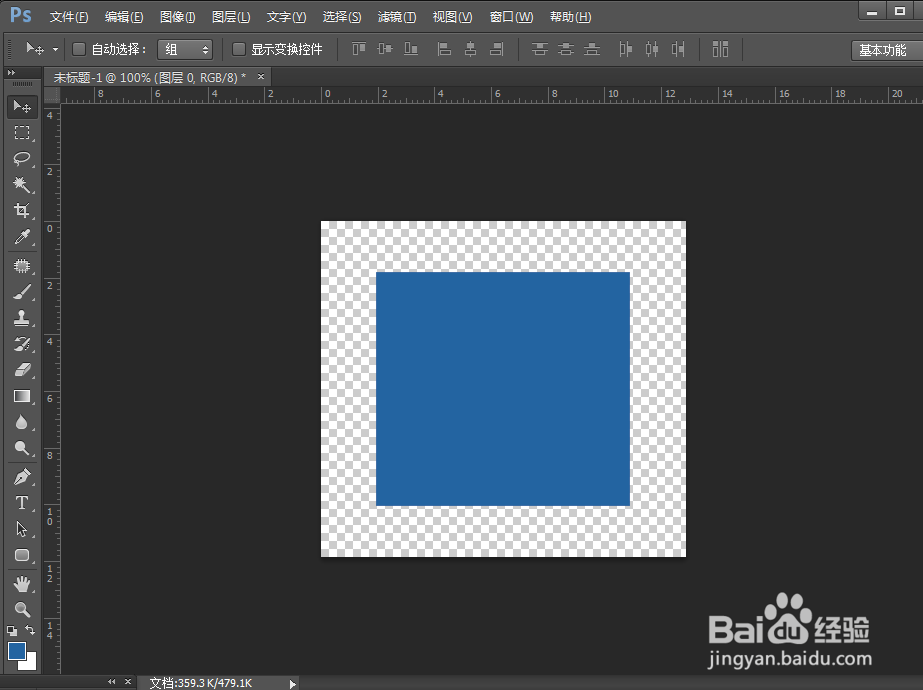The image size is (923, 690).
Task: Click Align Right Edges in options bar
Action: (497, 49)
